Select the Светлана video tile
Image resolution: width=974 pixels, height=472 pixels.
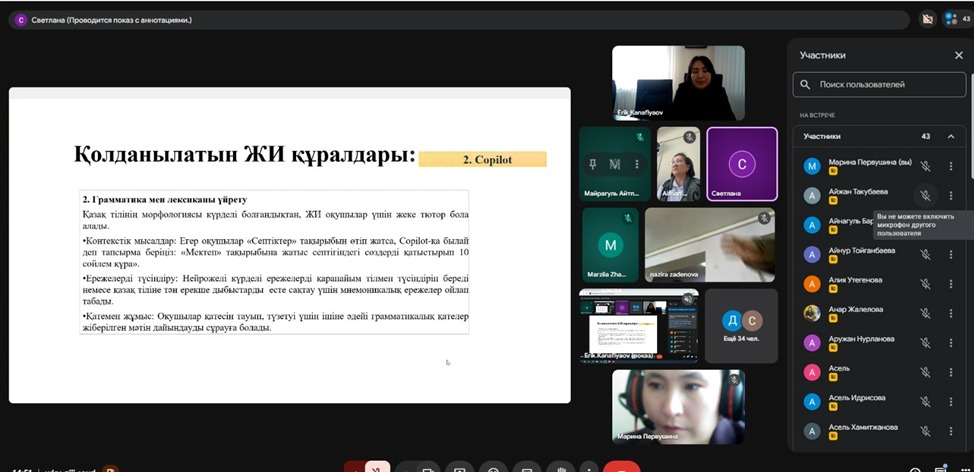(741, 164)
